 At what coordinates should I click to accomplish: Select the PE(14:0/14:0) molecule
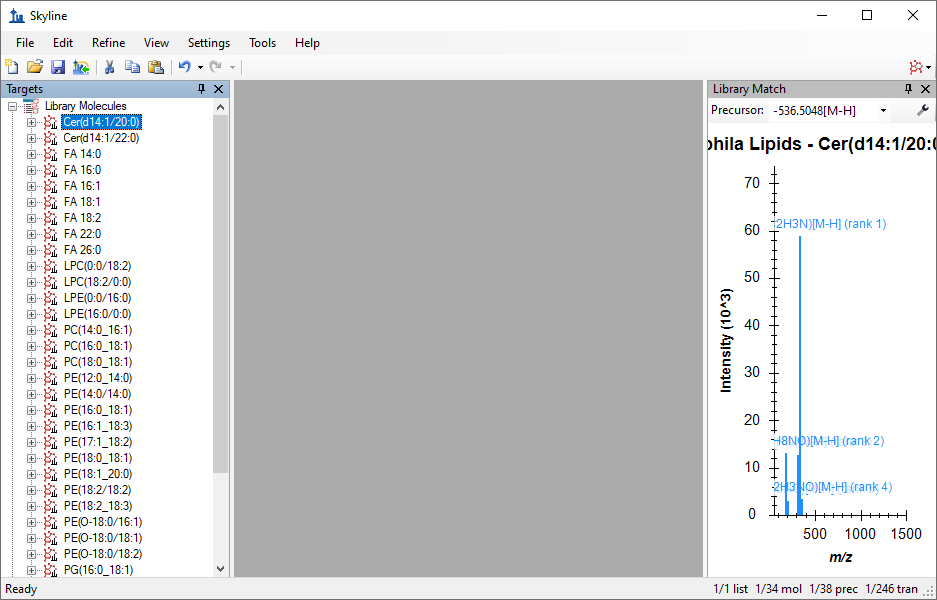point(97,394)
